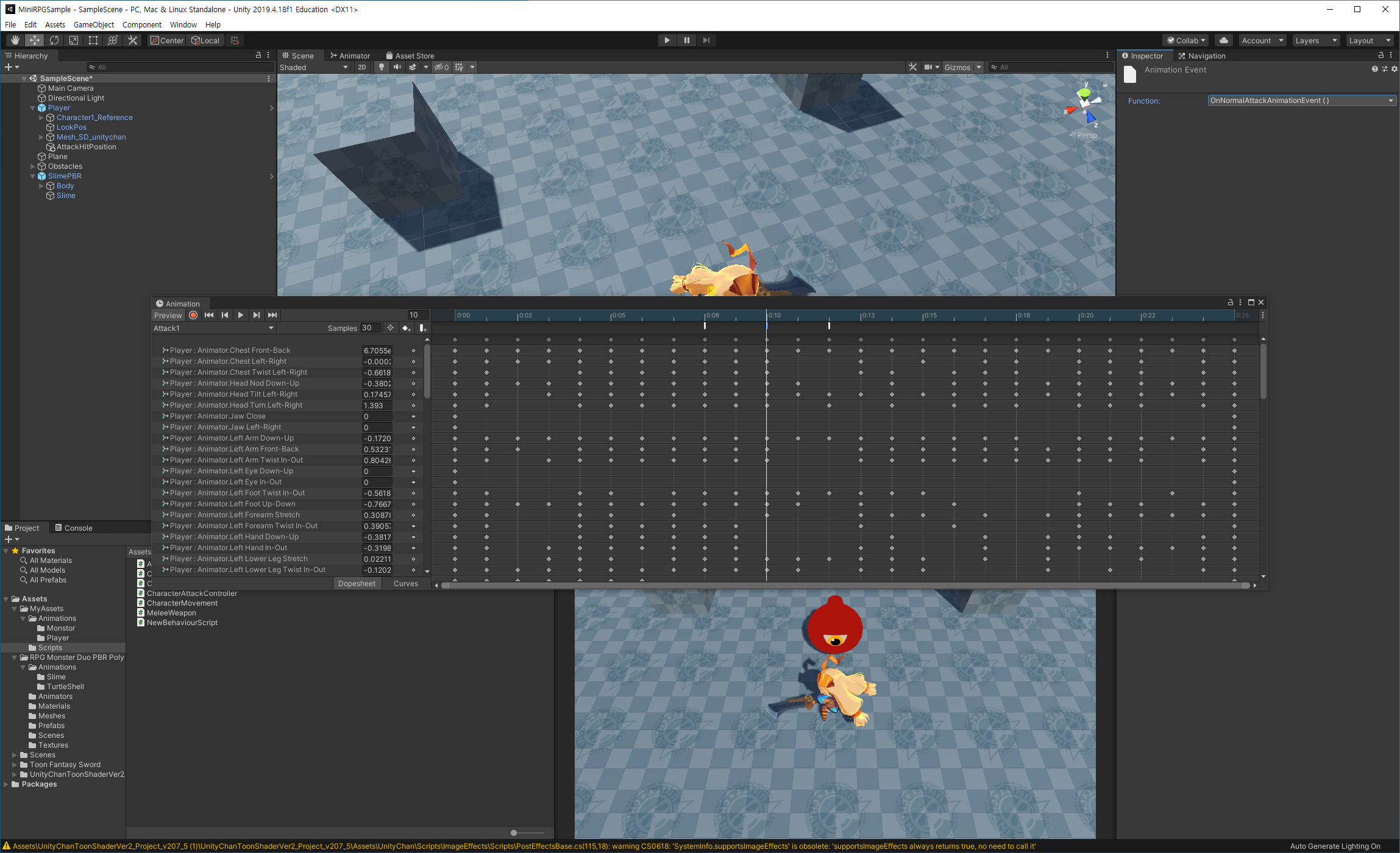Switch to the Navigation tab

point(1201,55)
